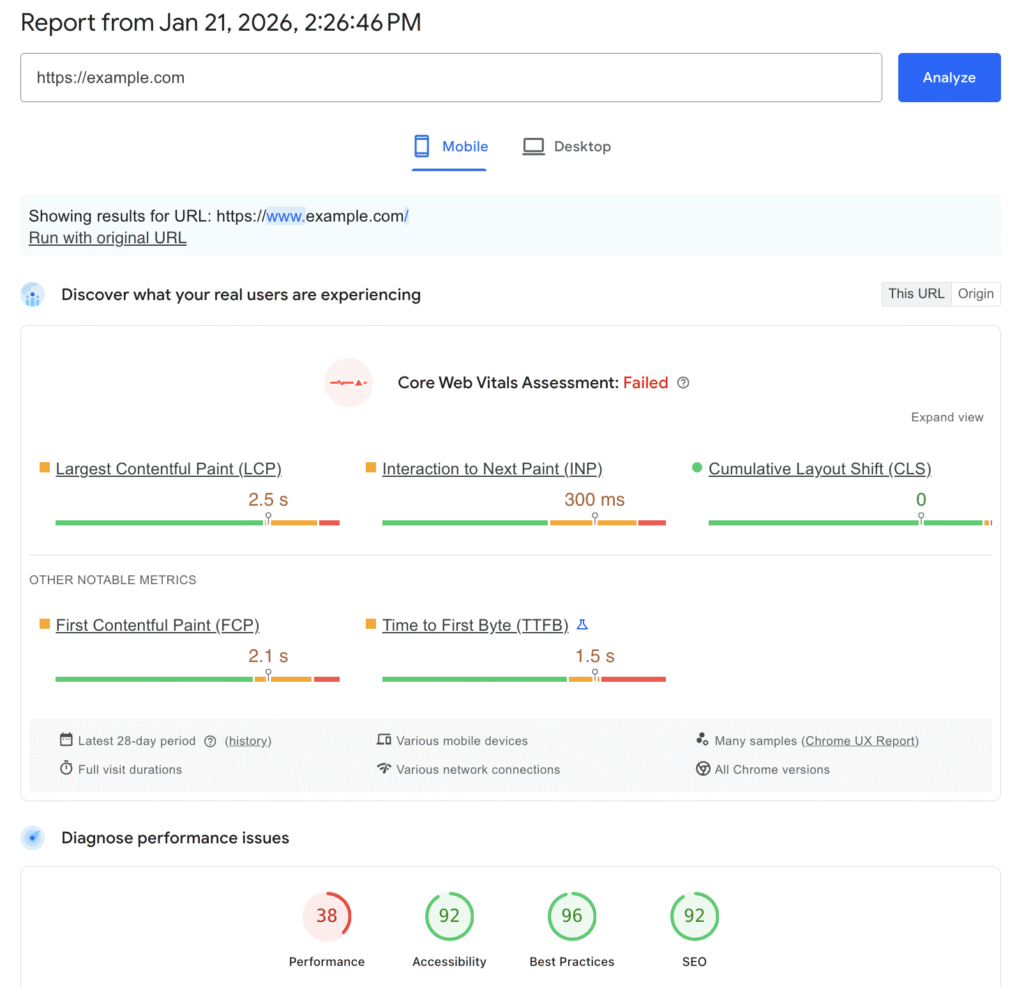The height and width of the screenshot is (987, 1024).
Task: Click the URL input field
Action: pyautogui.click(x=451, y=77)
